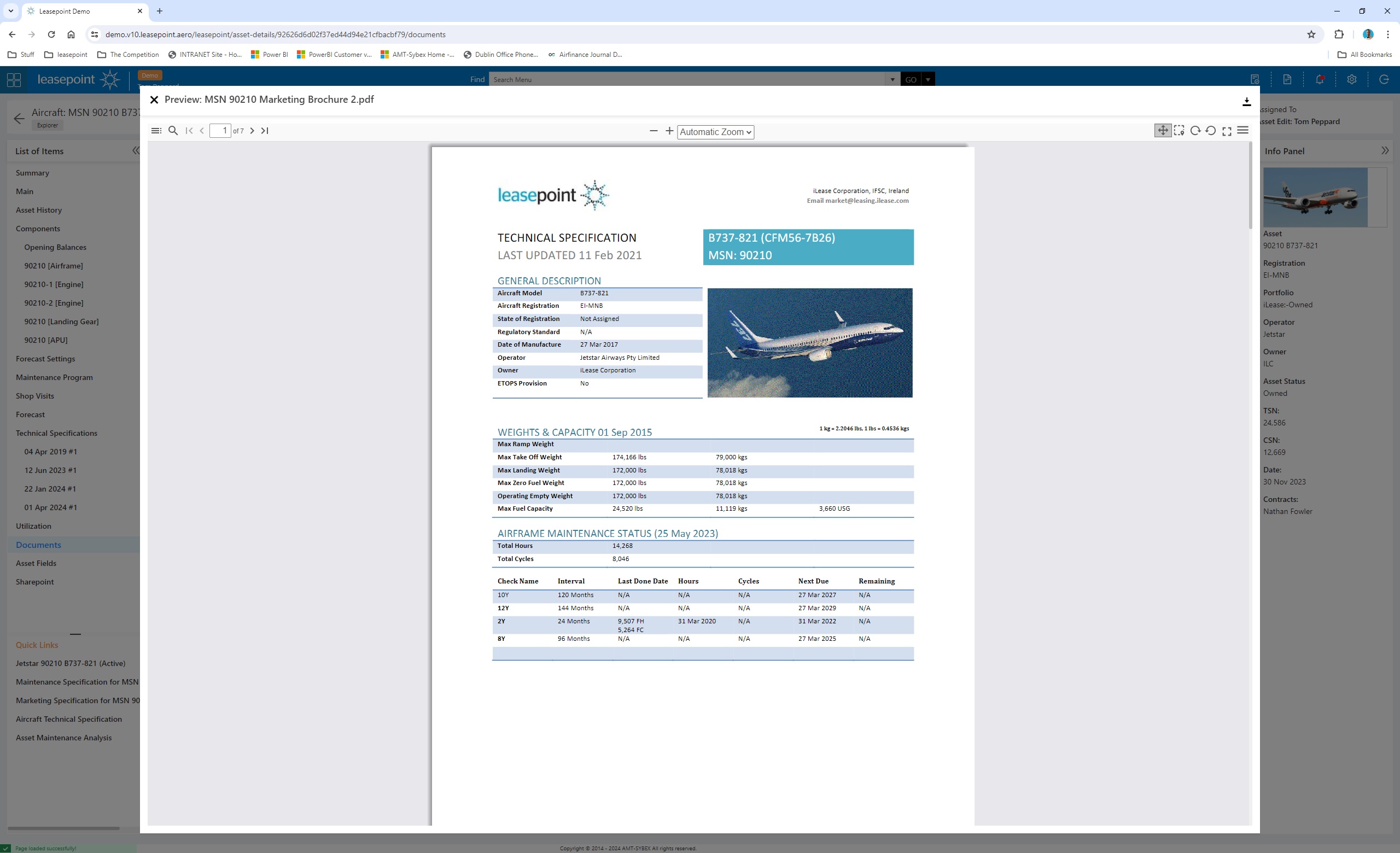The image size is (1400, 853).
Task: Go to next PDF page
Action: (x=252, y=131)
